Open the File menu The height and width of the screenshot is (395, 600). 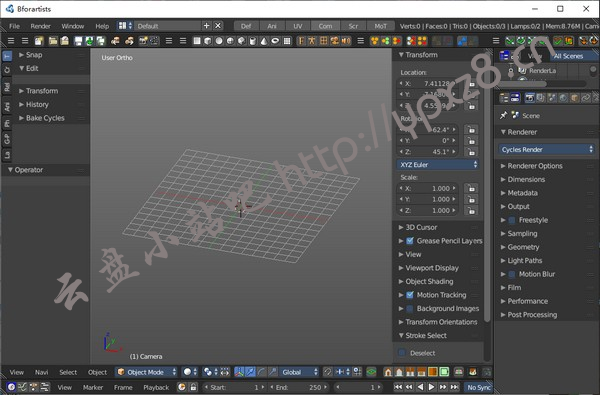[15, 26]
